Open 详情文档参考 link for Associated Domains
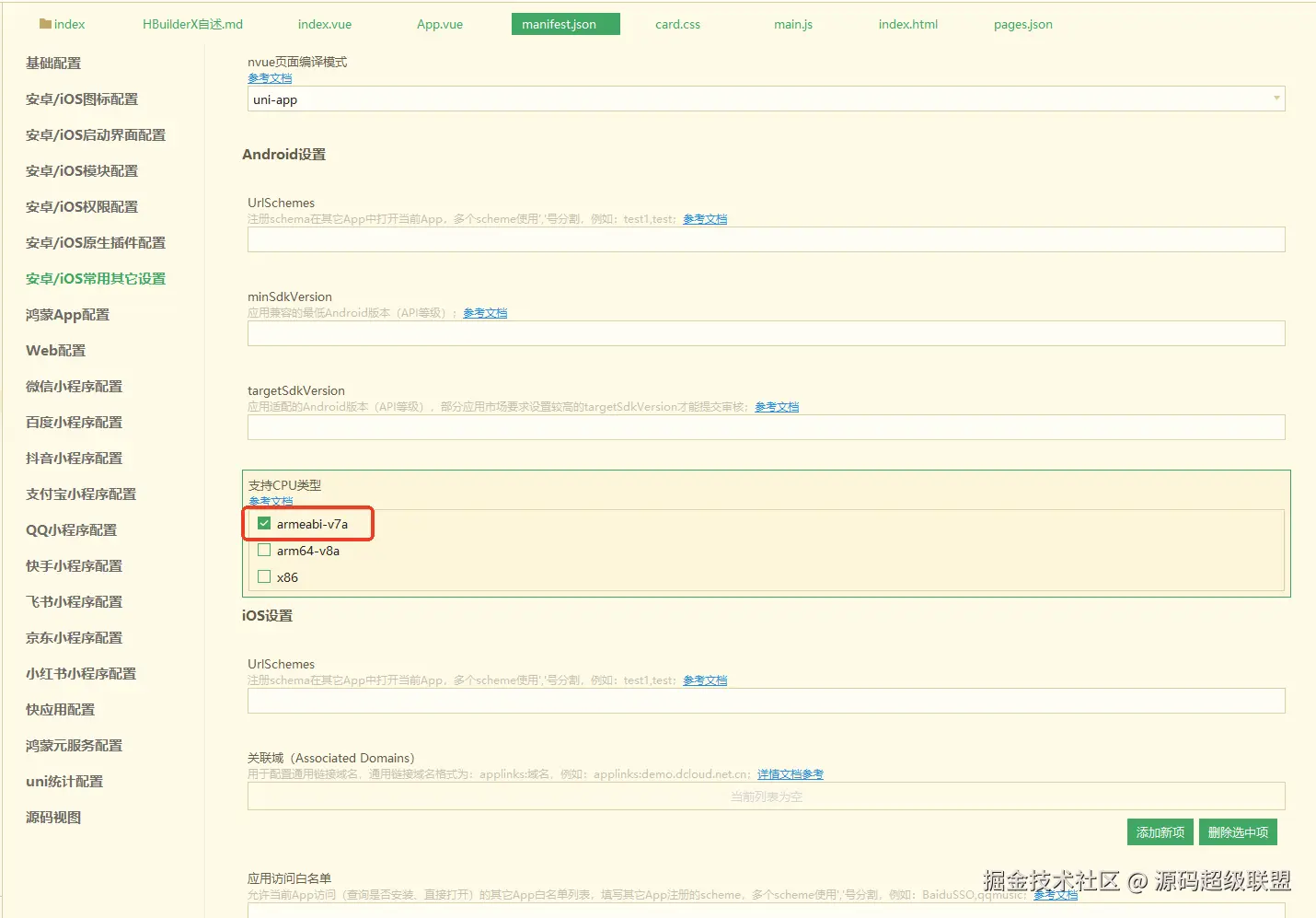Screen dimensions: 1316x918 [x=791, y=774]
